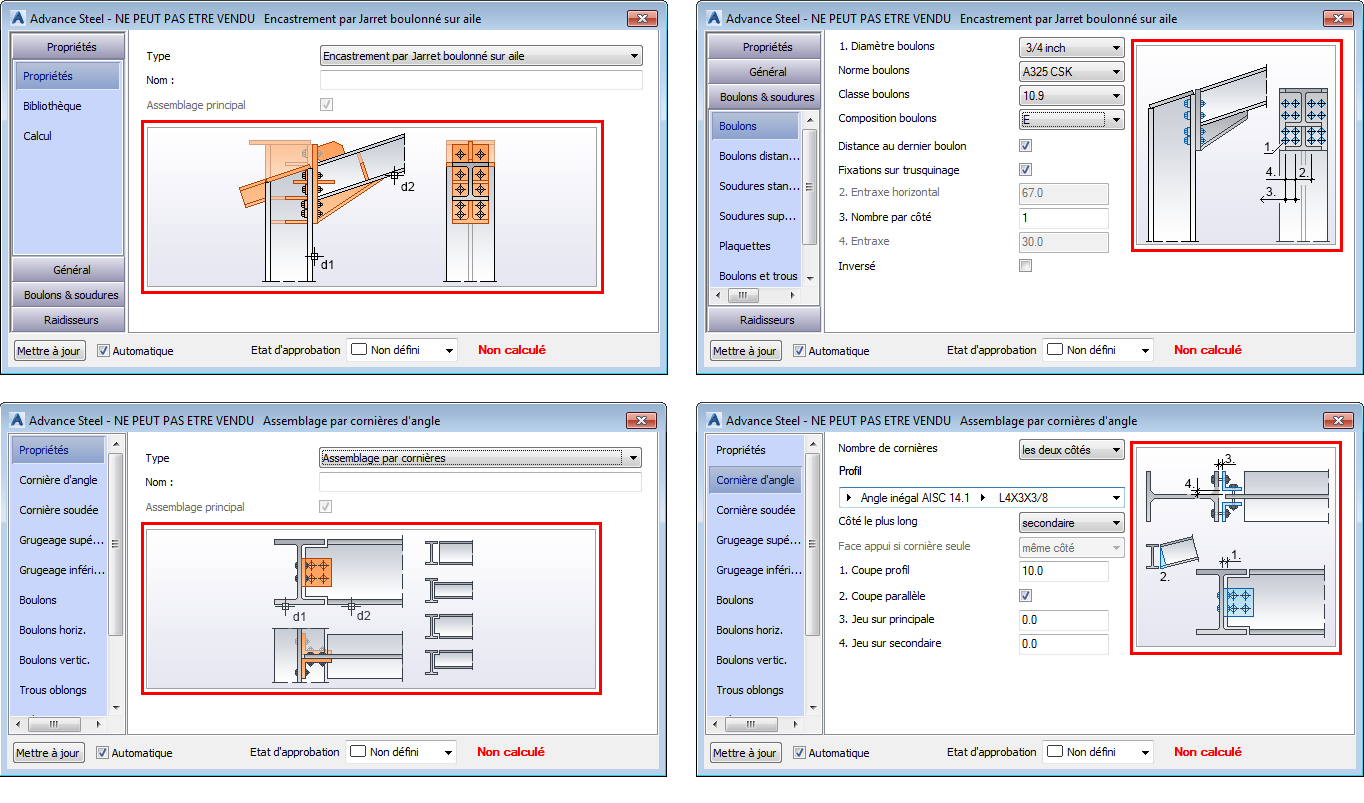The image size is (1364, 803).
Task: Select Calcul in the top-left dialog sidebar
Action: (x=67, y=136)
